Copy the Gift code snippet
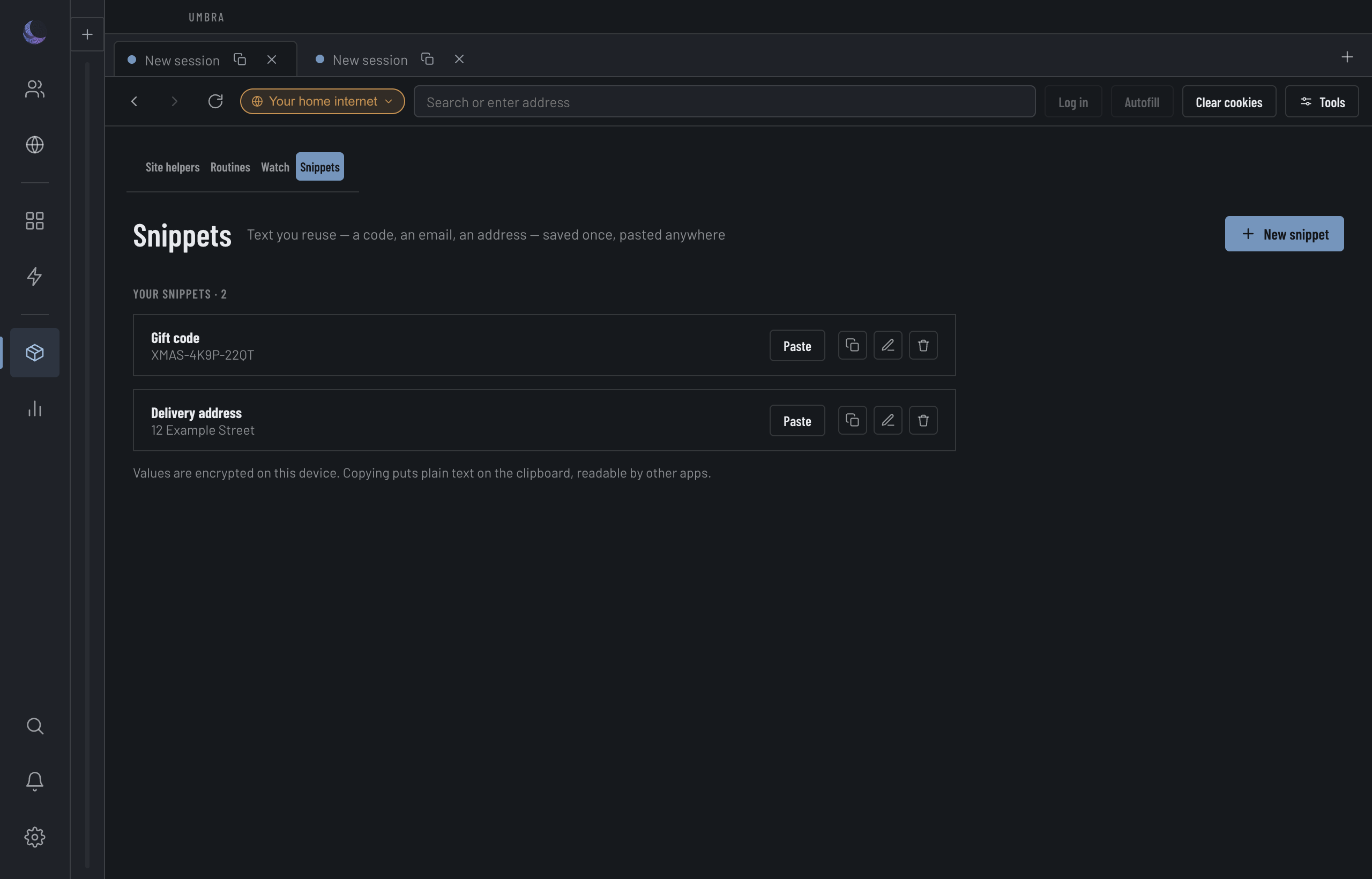Viewport: 1372px width, 879px height. pyautogui.click(x=853, y=345)
